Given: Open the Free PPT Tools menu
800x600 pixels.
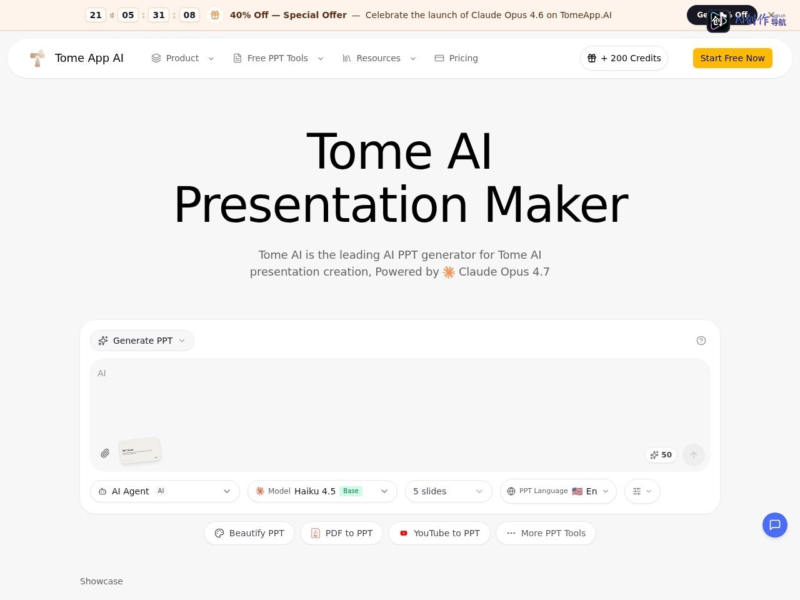Looking at the screenshot, I should [278, 58].
